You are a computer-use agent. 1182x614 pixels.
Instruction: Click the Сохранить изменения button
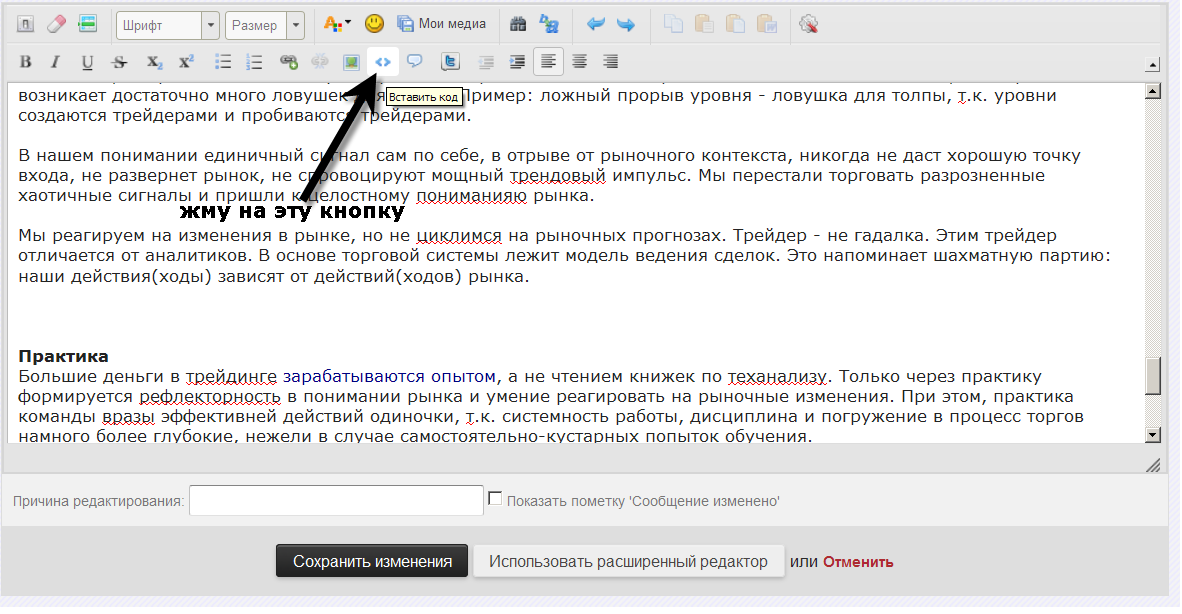[x=372, y=561]
